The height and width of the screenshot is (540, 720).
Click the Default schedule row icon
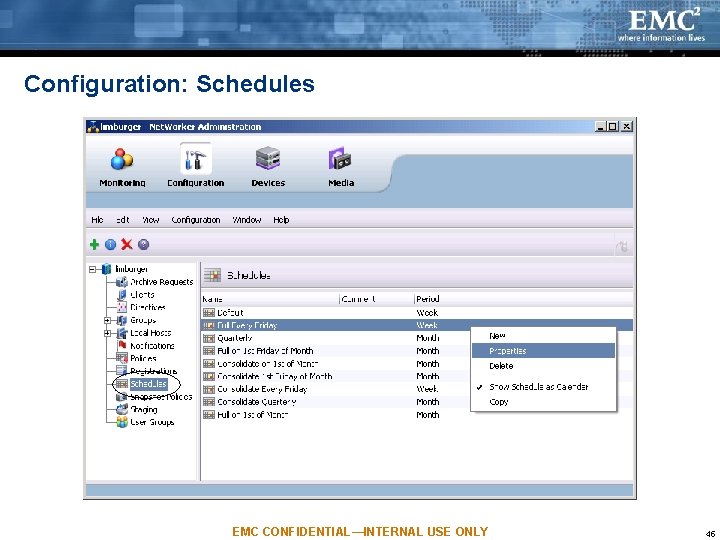point(209,313)
